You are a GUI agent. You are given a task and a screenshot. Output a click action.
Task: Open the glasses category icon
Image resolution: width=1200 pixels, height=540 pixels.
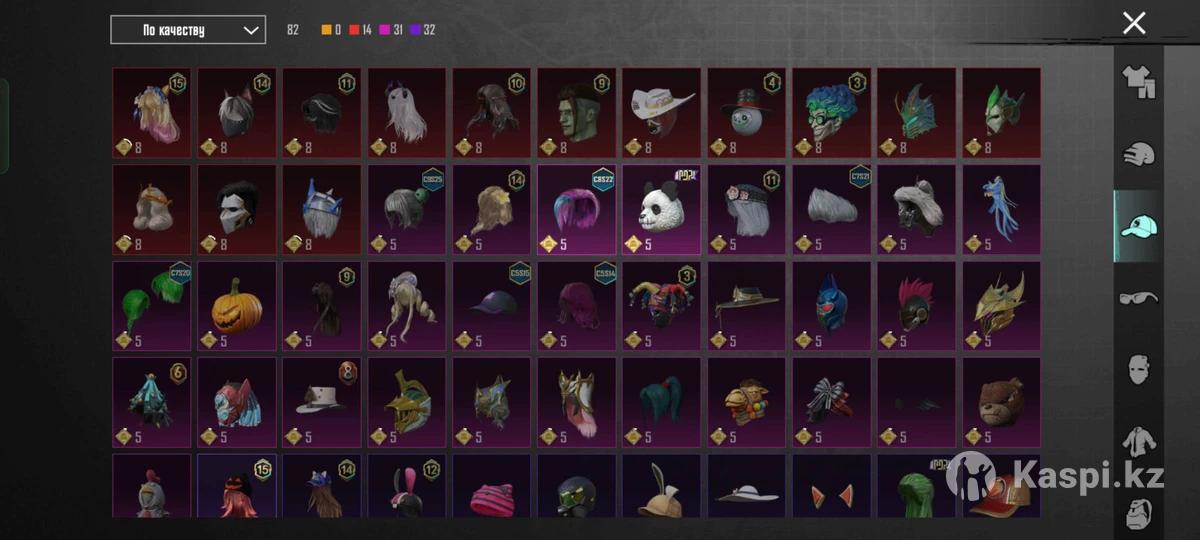click(1138, 298)
